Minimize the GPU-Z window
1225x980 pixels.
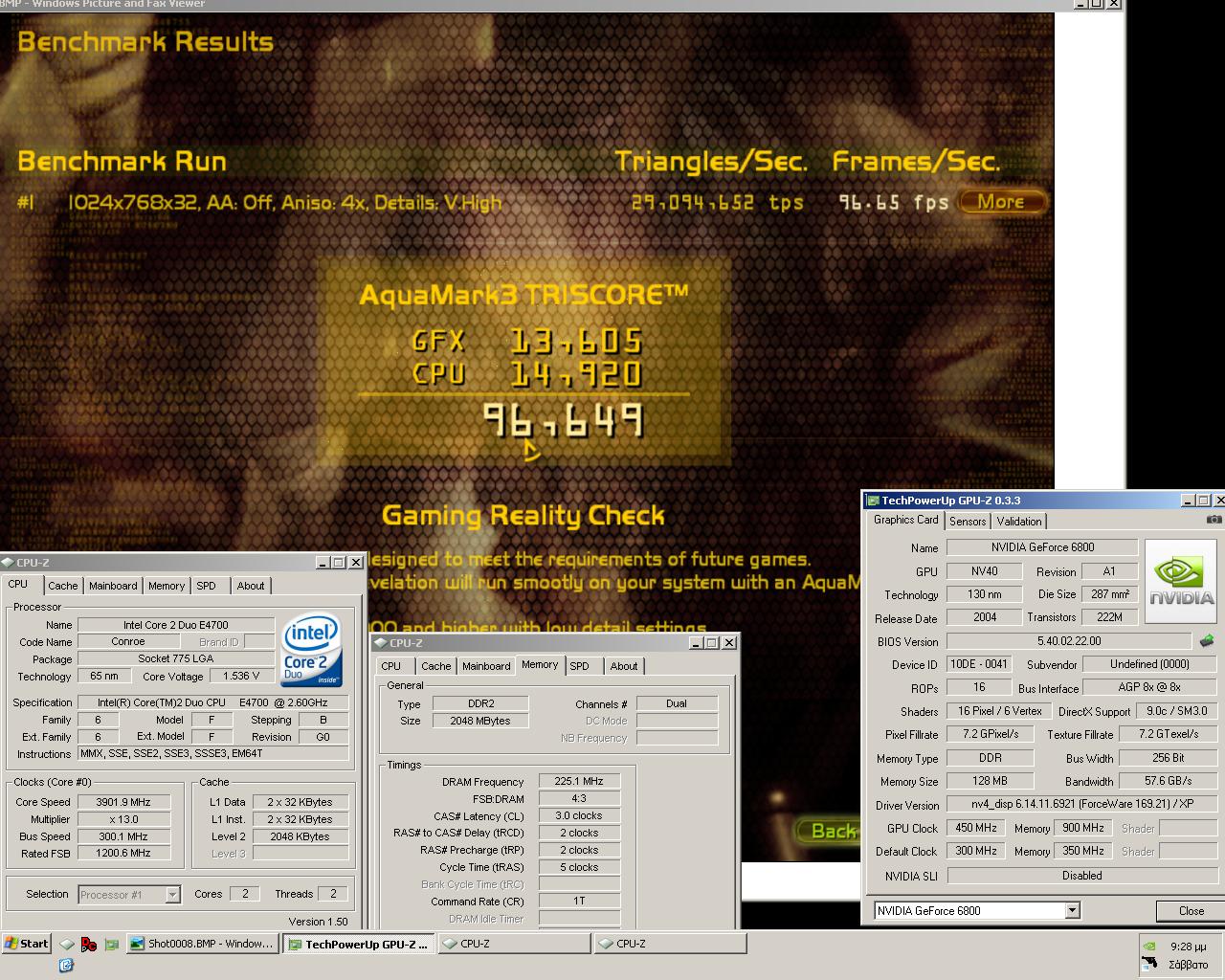[x=1188, y=500]
